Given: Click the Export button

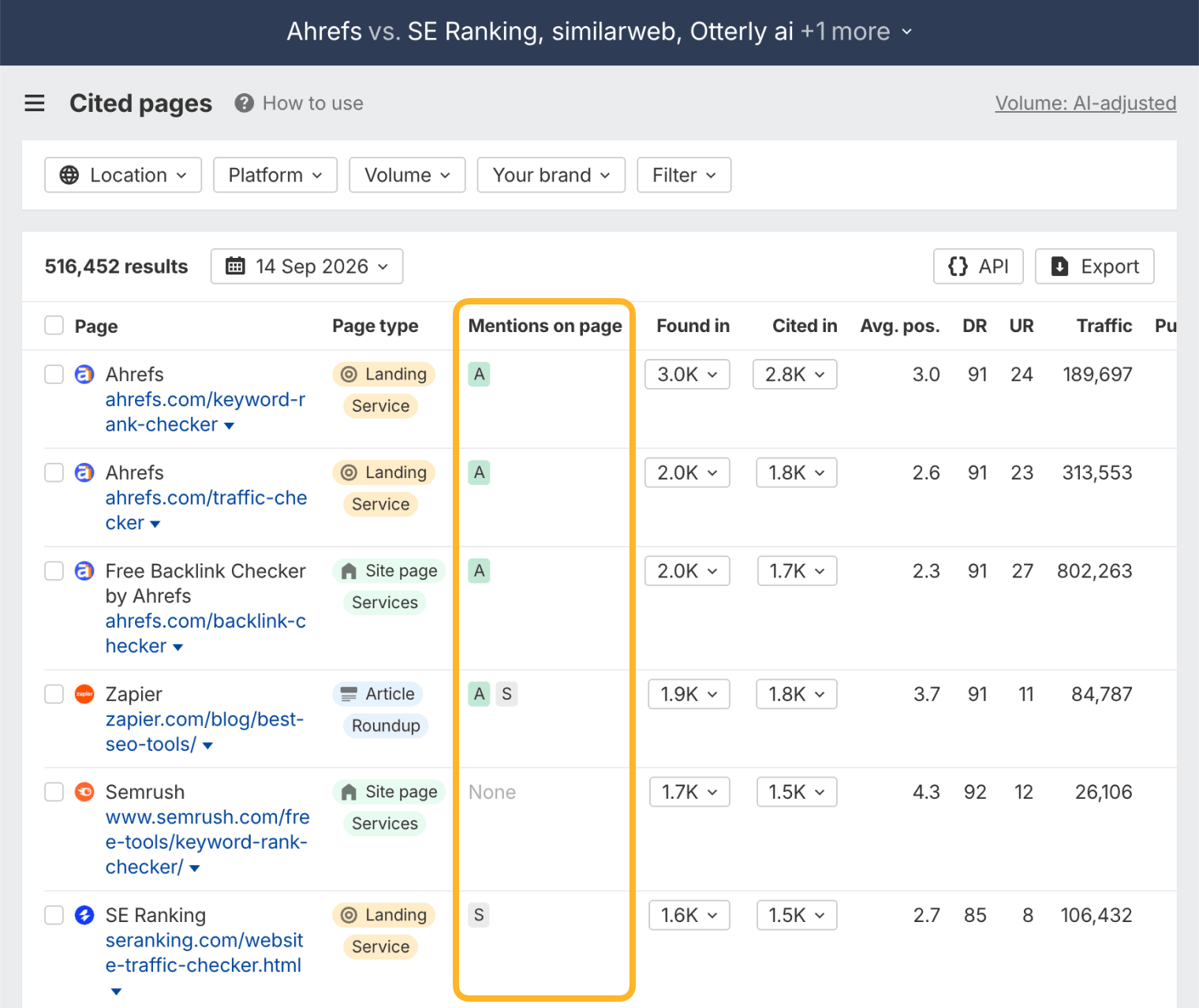Looking at the screenshot, I should (x=1095, y=266).
